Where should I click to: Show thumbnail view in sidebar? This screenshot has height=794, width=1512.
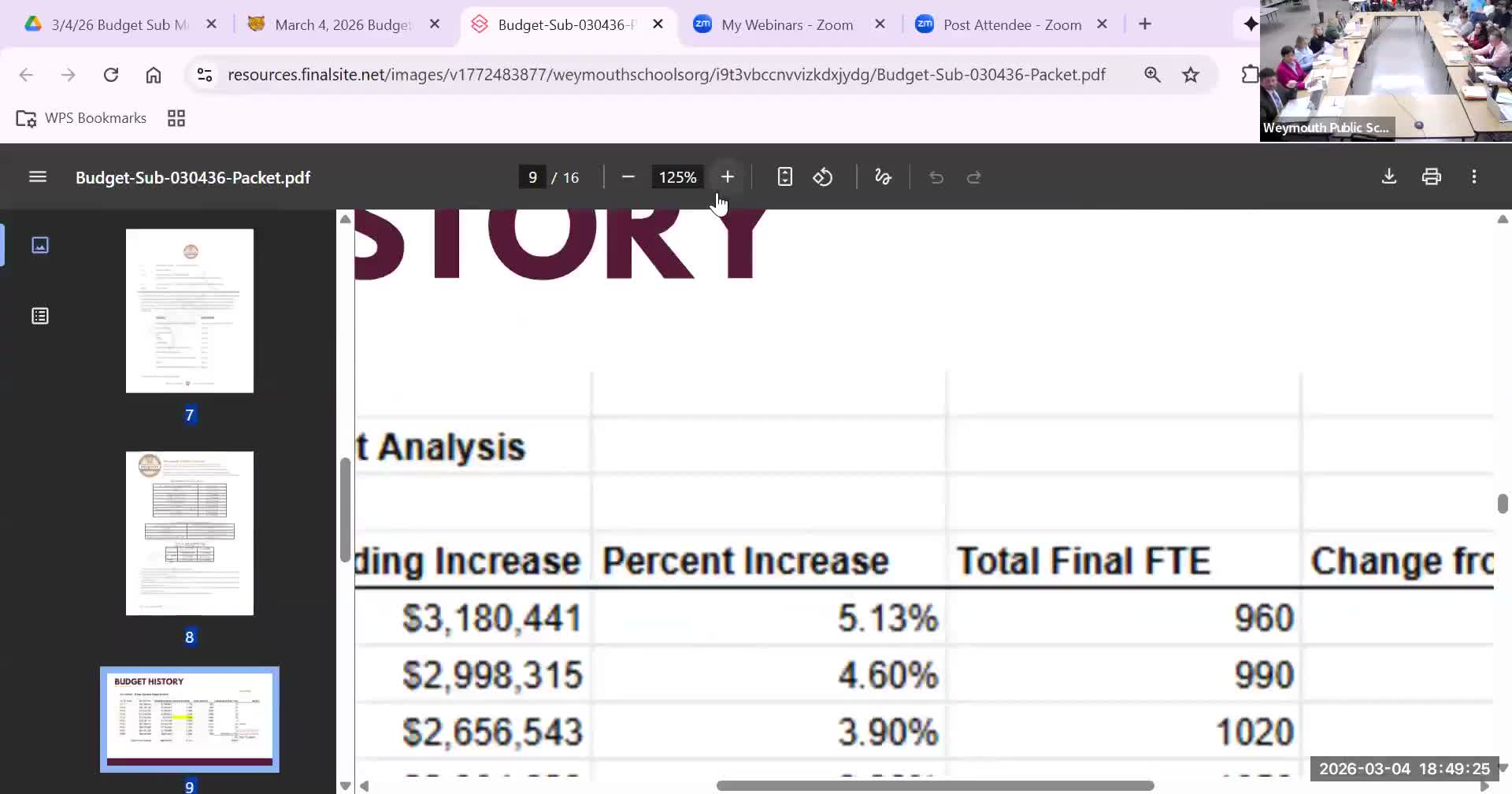click(x=40, y=246)
